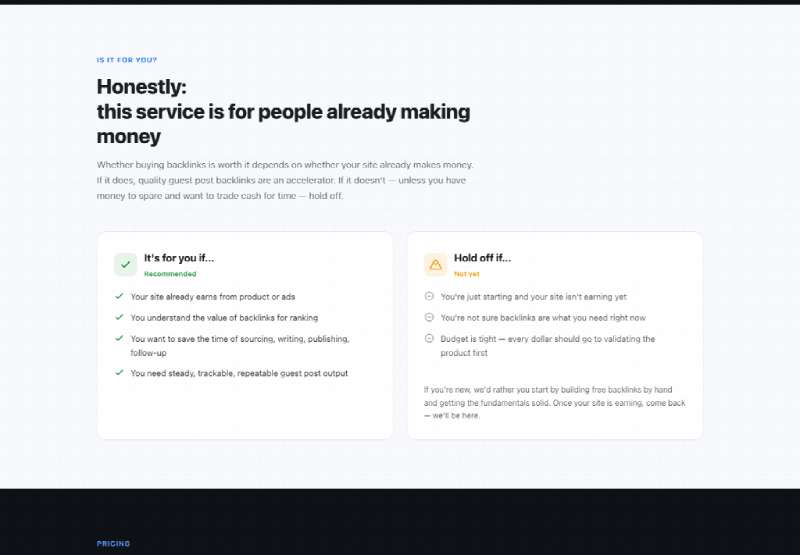Click the 'If you're new' footnote paragraph
This screenshot has height=555, width=800.
click(x=555, y=402)
